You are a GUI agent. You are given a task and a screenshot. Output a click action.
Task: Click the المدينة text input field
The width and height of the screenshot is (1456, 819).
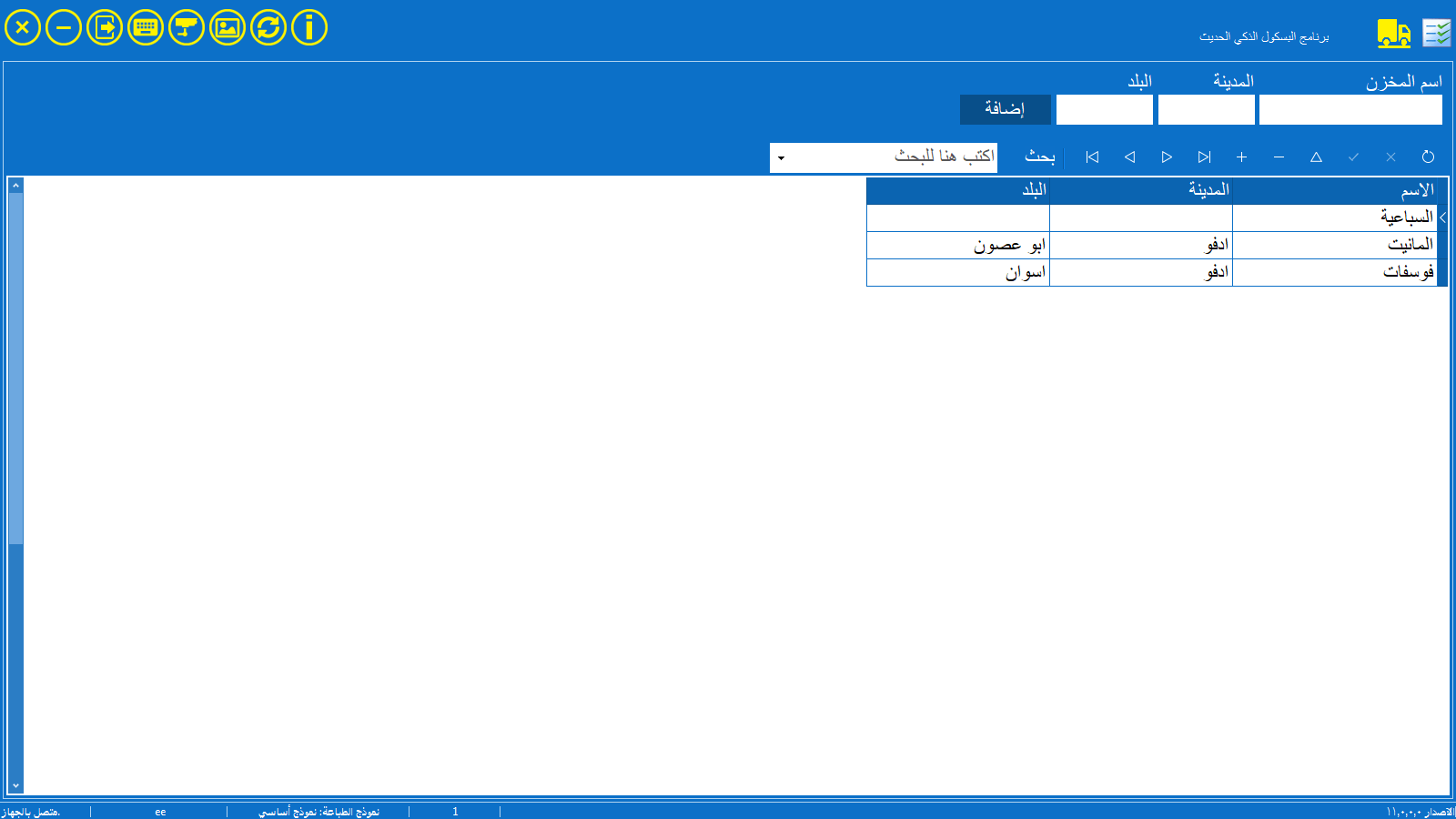coord(1206,110)
